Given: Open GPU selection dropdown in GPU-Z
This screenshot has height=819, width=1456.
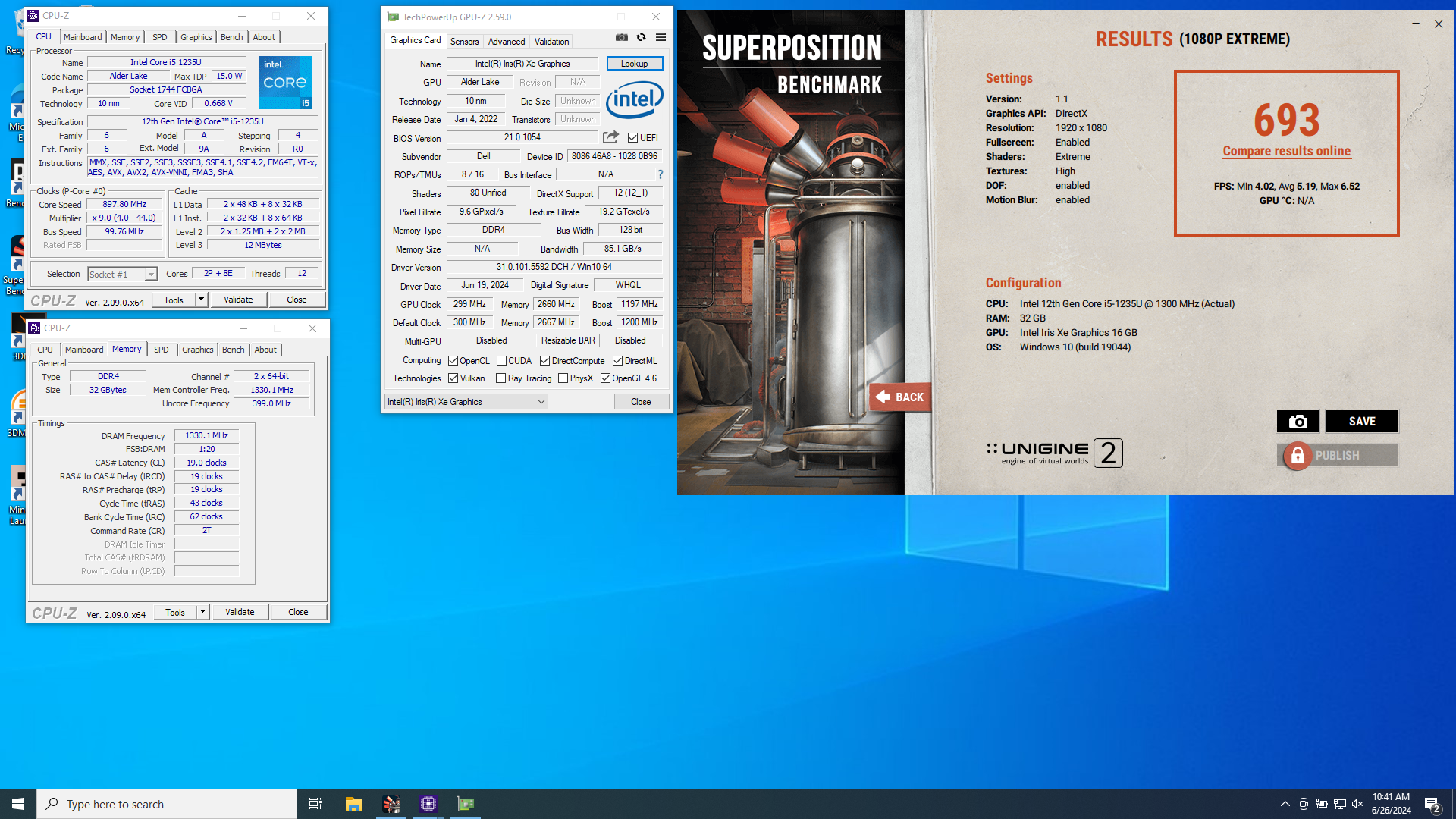Looking at the screenshot, I should [x=466, y=402].
